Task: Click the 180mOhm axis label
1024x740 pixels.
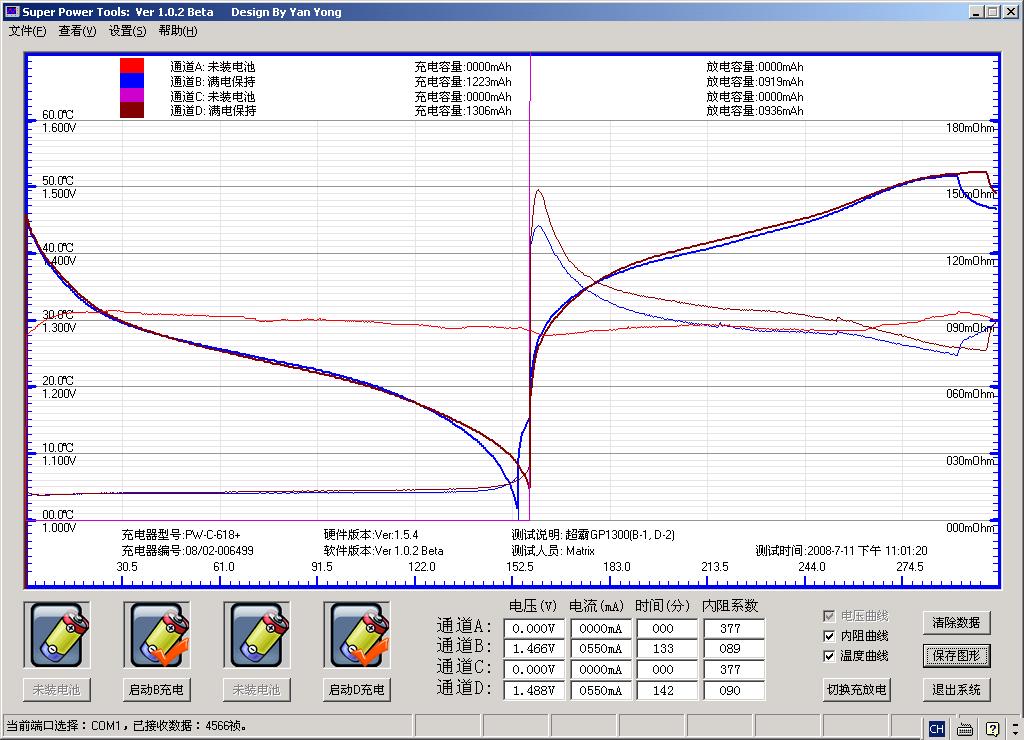Action: point(970,128)
